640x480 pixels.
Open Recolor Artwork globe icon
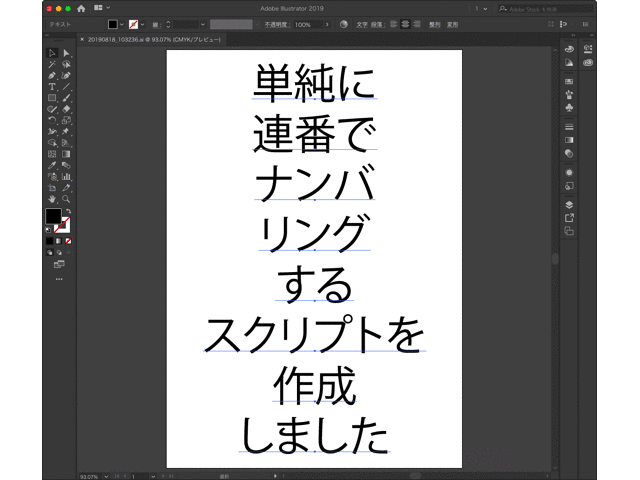[x=344, y=24]
